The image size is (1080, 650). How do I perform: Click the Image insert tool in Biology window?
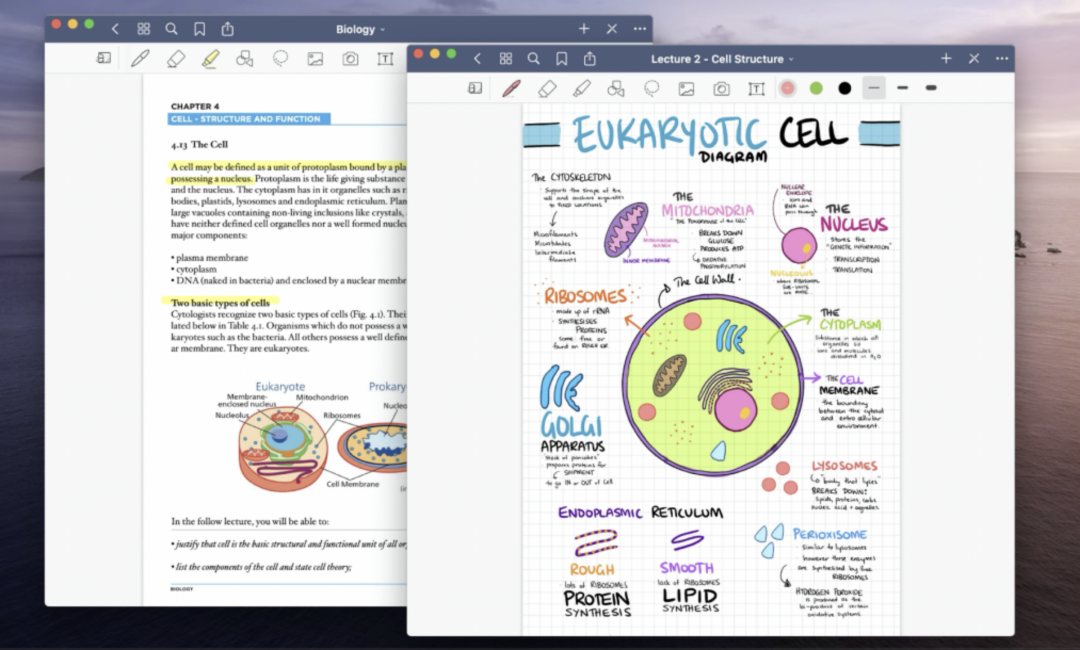(315, 59)
